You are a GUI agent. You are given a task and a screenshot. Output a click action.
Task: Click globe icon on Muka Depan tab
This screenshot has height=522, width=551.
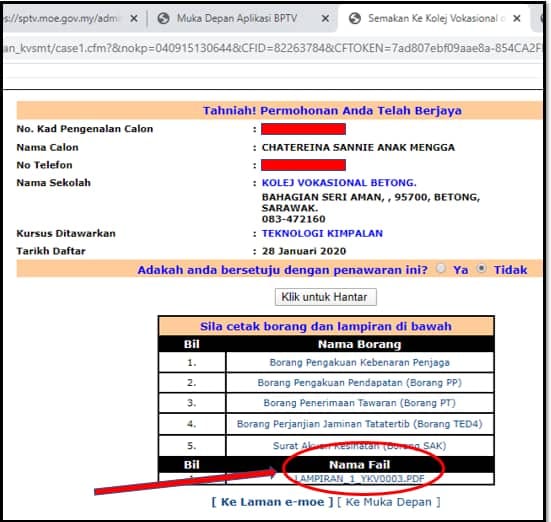click(163, 18)
